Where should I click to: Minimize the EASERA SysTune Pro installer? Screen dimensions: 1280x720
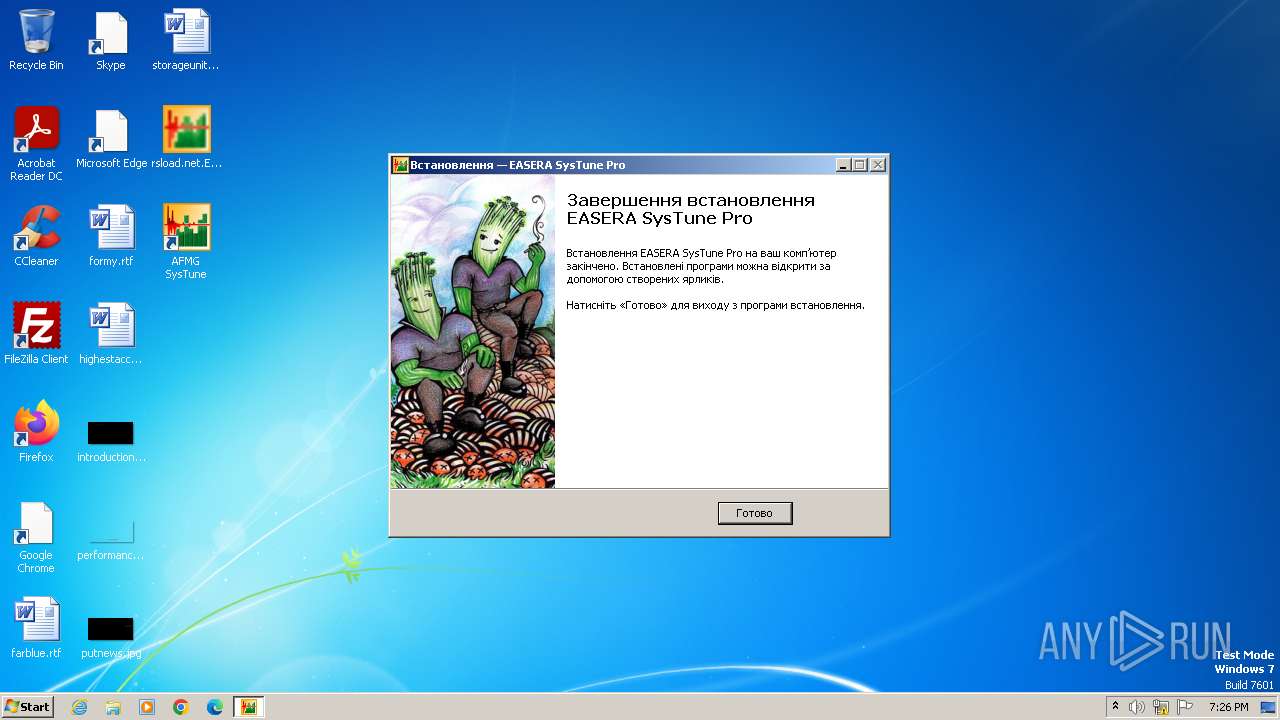coord(843,165)
